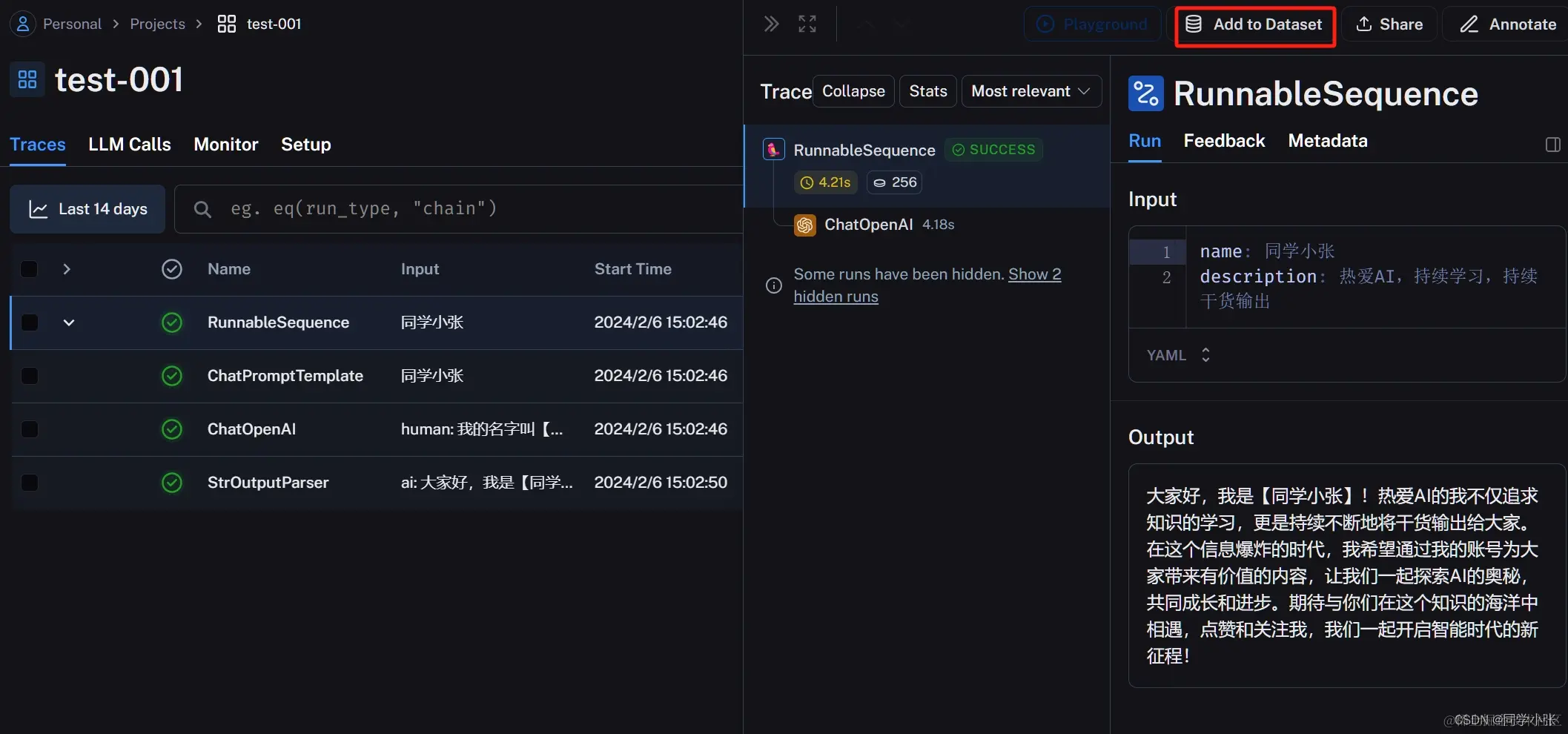This screenshot has width=1568, height=734.
Task: Open Last 14 days time range filter
Action: point(87,209)
